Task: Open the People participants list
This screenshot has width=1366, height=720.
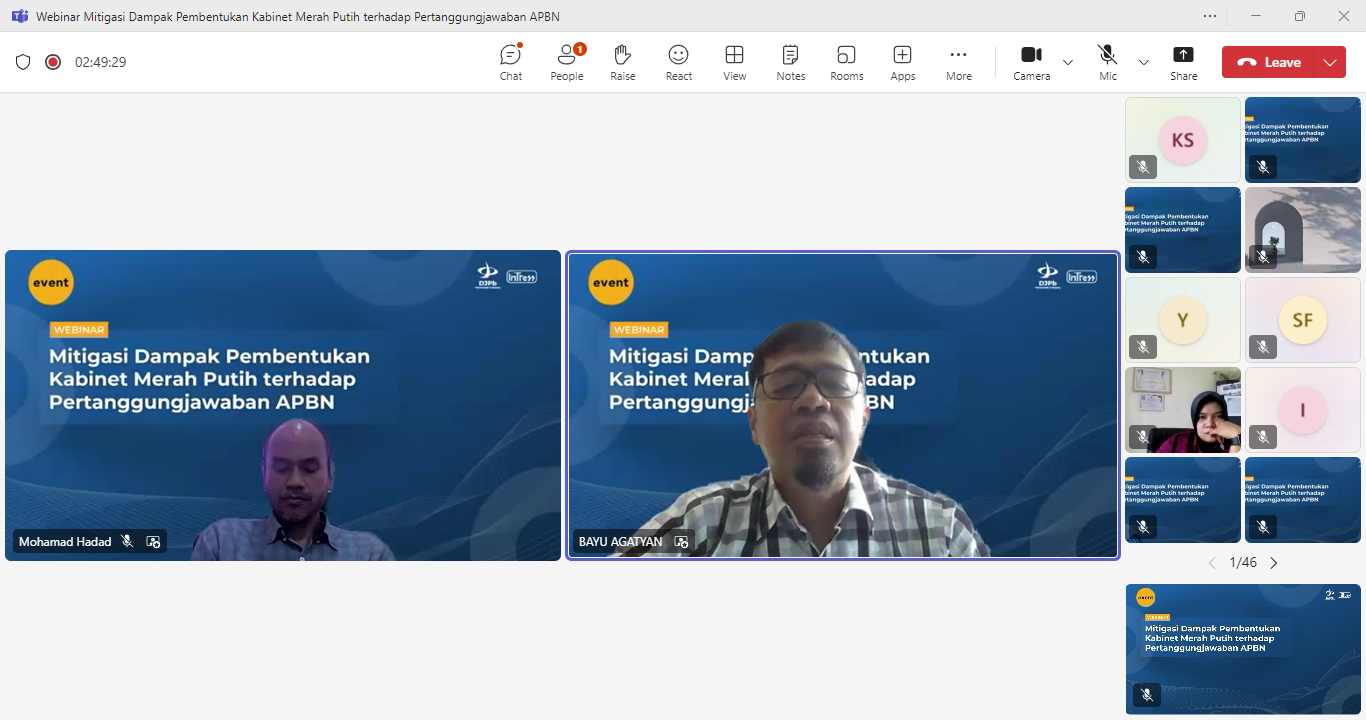Action: point(567,62)
